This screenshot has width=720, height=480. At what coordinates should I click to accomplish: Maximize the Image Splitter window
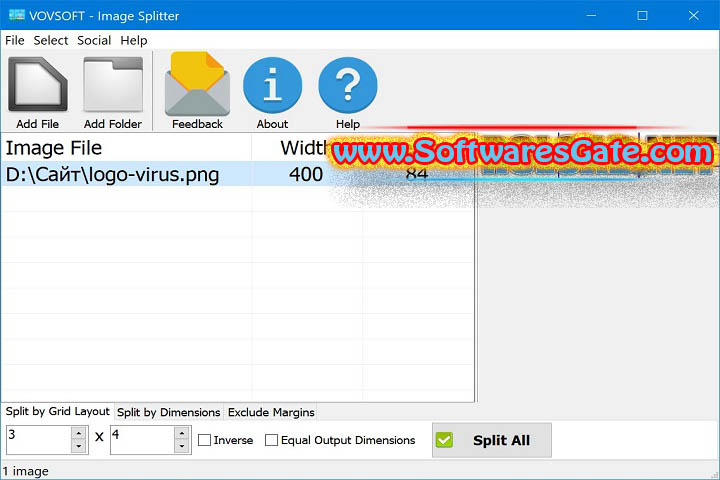point(642,16)
